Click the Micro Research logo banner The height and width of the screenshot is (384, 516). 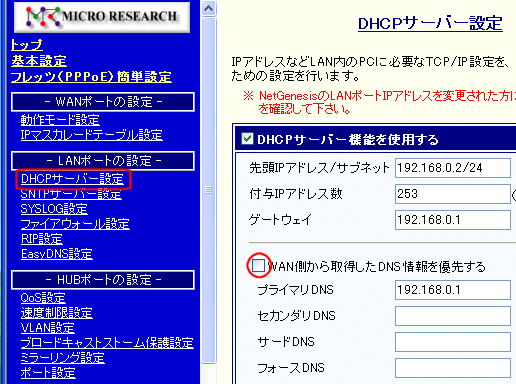point(102,17)
